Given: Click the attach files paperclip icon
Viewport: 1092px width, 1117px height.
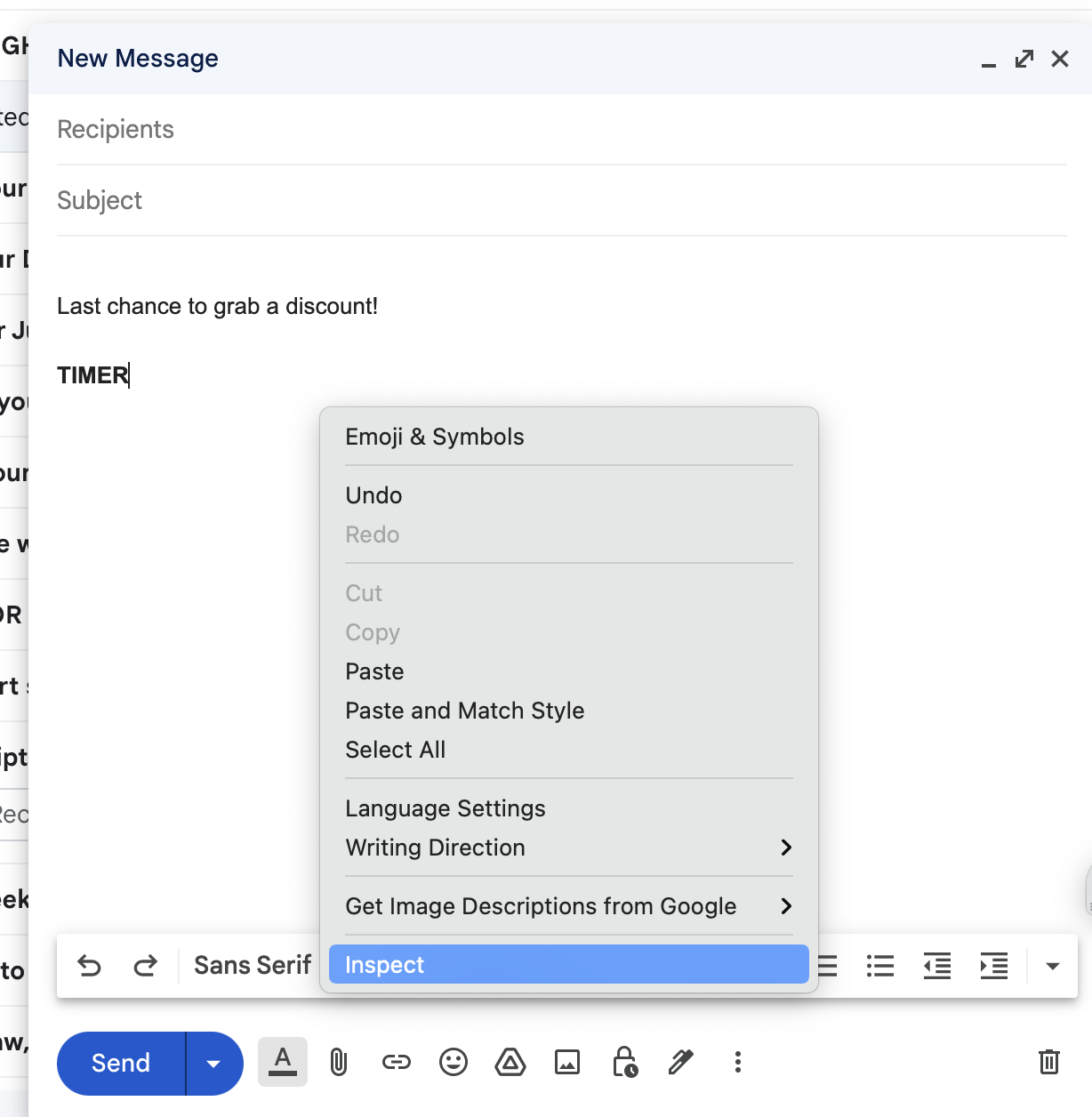Looking at the screenshot, I should point(339,1062).
